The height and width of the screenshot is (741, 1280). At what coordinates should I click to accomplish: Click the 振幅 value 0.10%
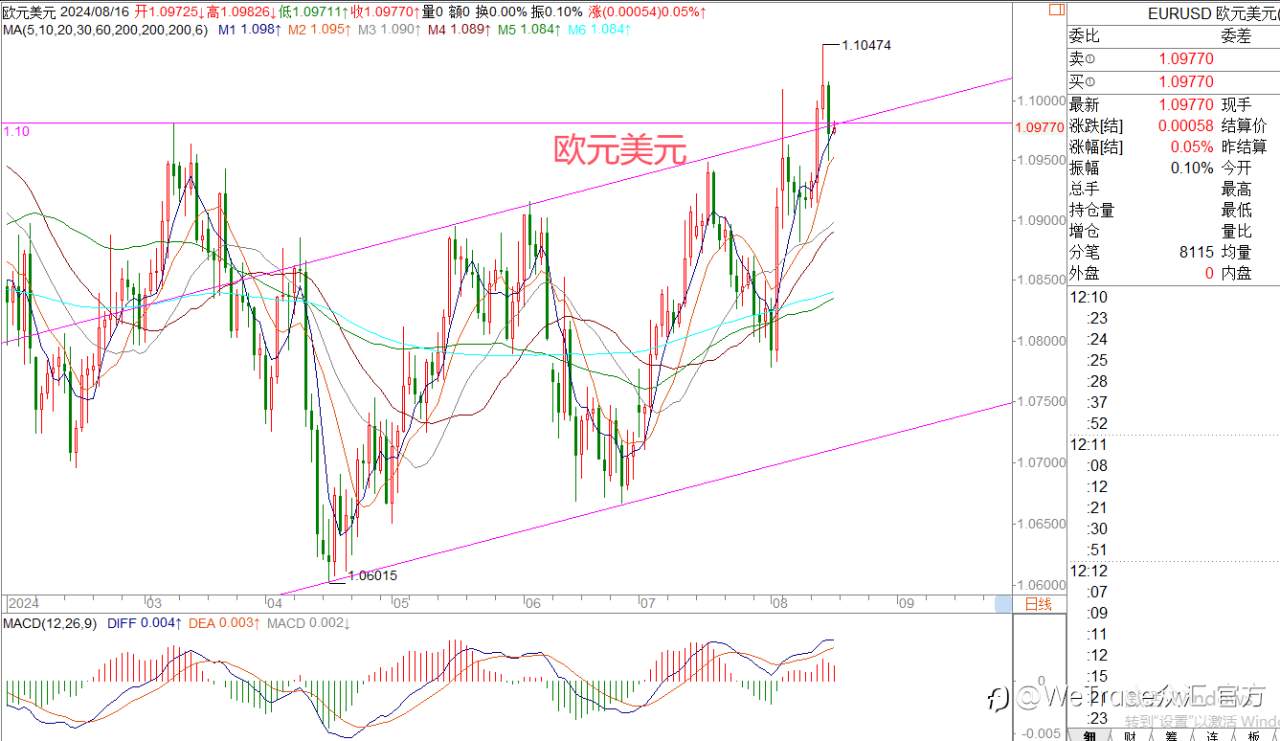point(1192,168)
